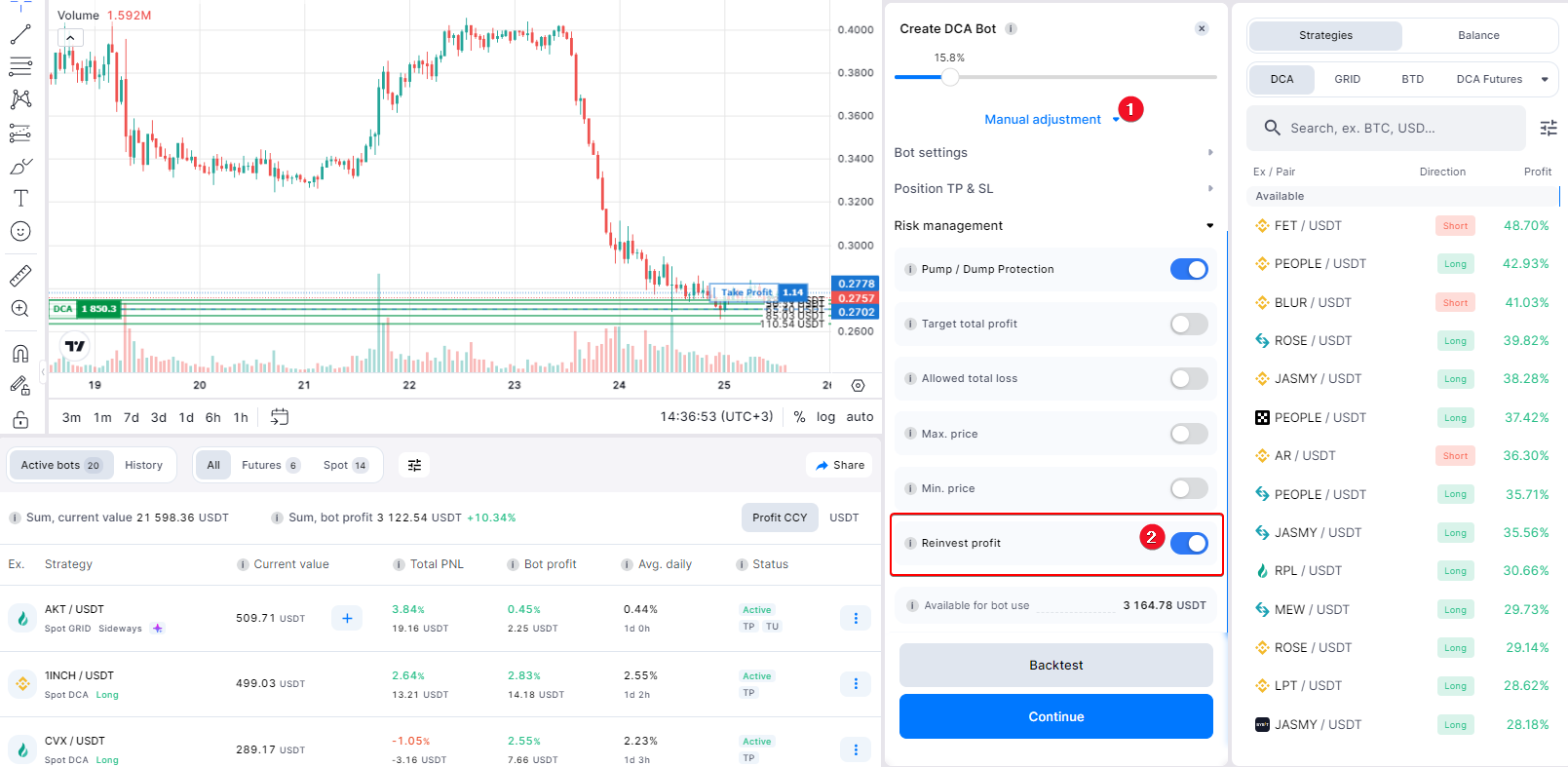The image size is (1568, 767).
Task: Open the History tab
Action: coord(143,466)
